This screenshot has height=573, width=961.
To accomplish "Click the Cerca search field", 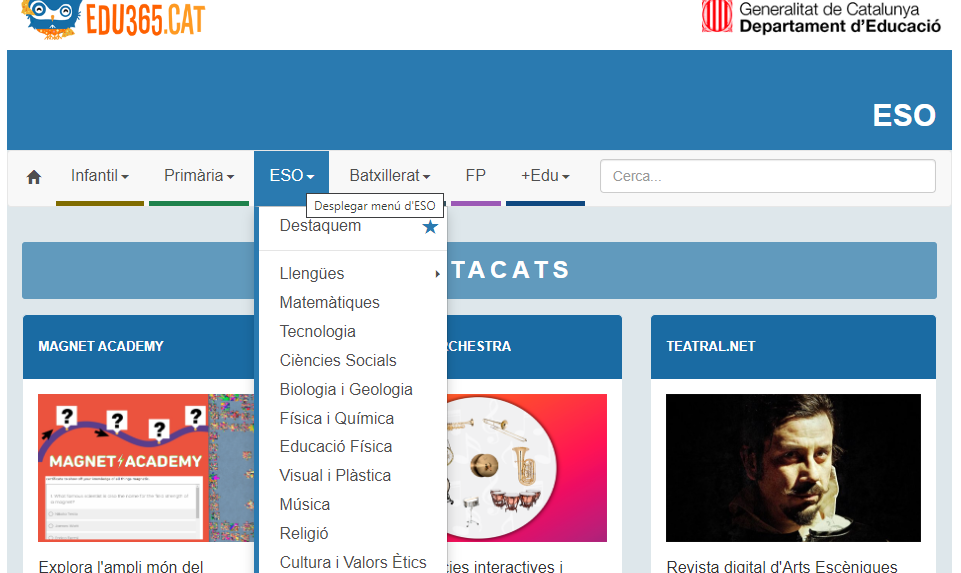I will click(x=767, y=176).
